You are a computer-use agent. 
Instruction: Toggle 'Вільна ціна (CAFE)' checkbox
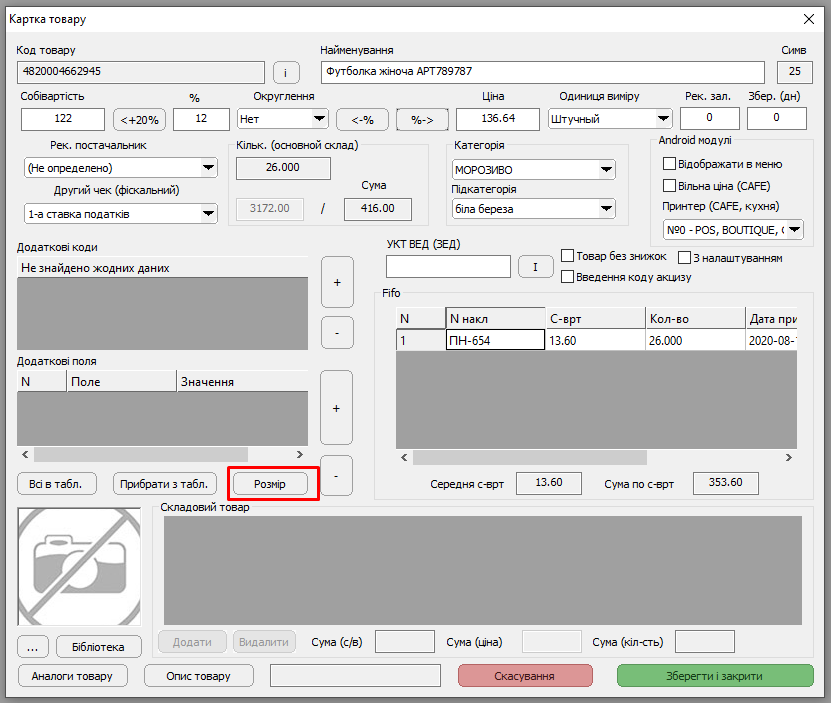pos(670,186)
